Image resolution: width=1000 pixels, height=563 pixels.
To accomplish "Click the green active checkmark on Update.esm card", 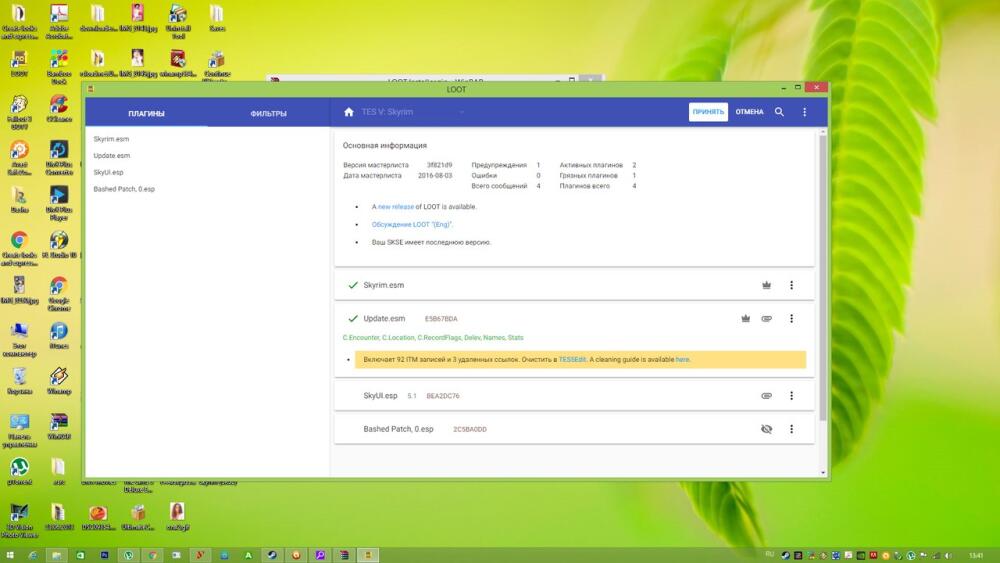I will (x=353, y=318).
